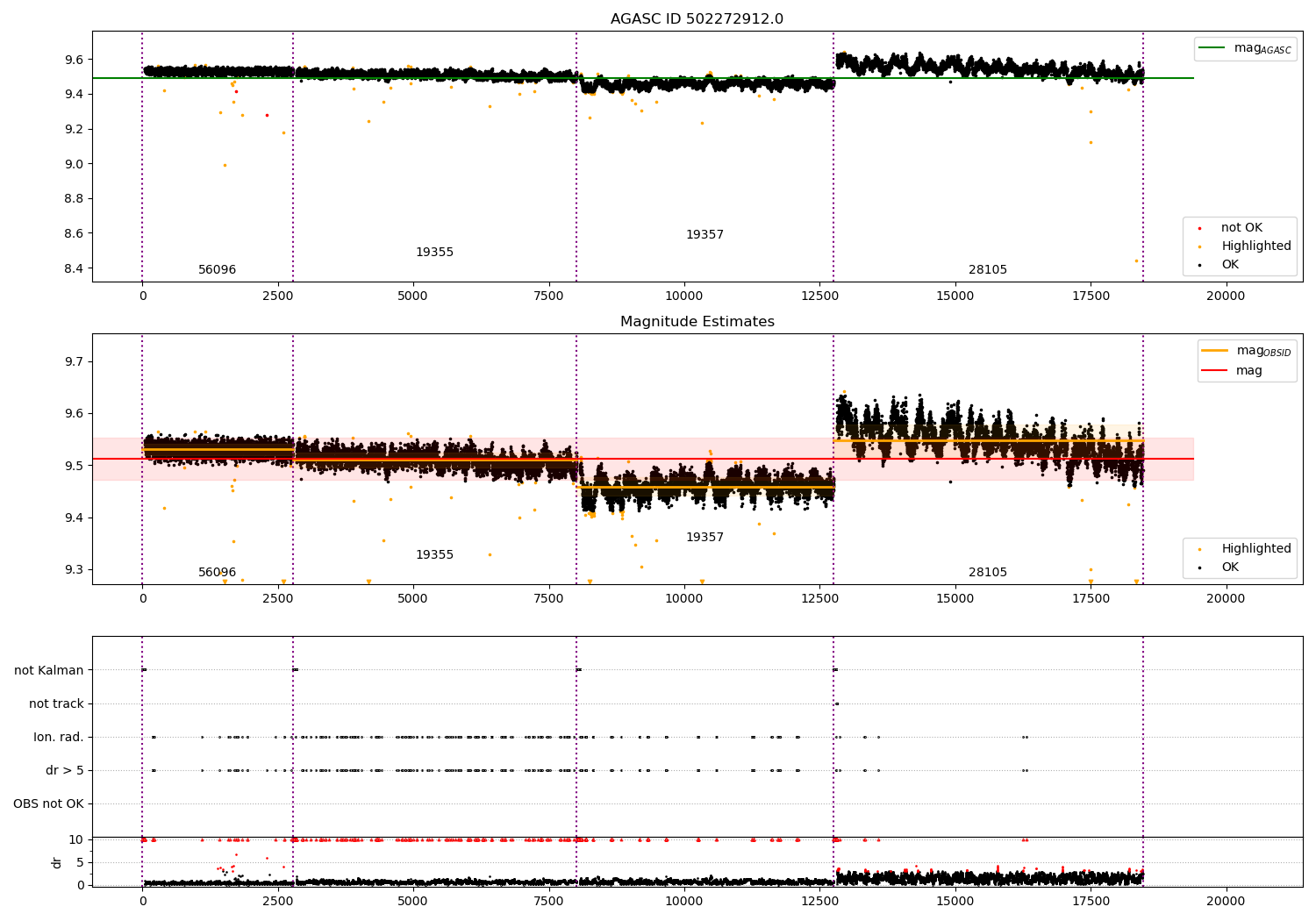Screen dimensions: 1316x921
Task: Click OBSID label 19355 in the top plot
Action: point(434,253)
